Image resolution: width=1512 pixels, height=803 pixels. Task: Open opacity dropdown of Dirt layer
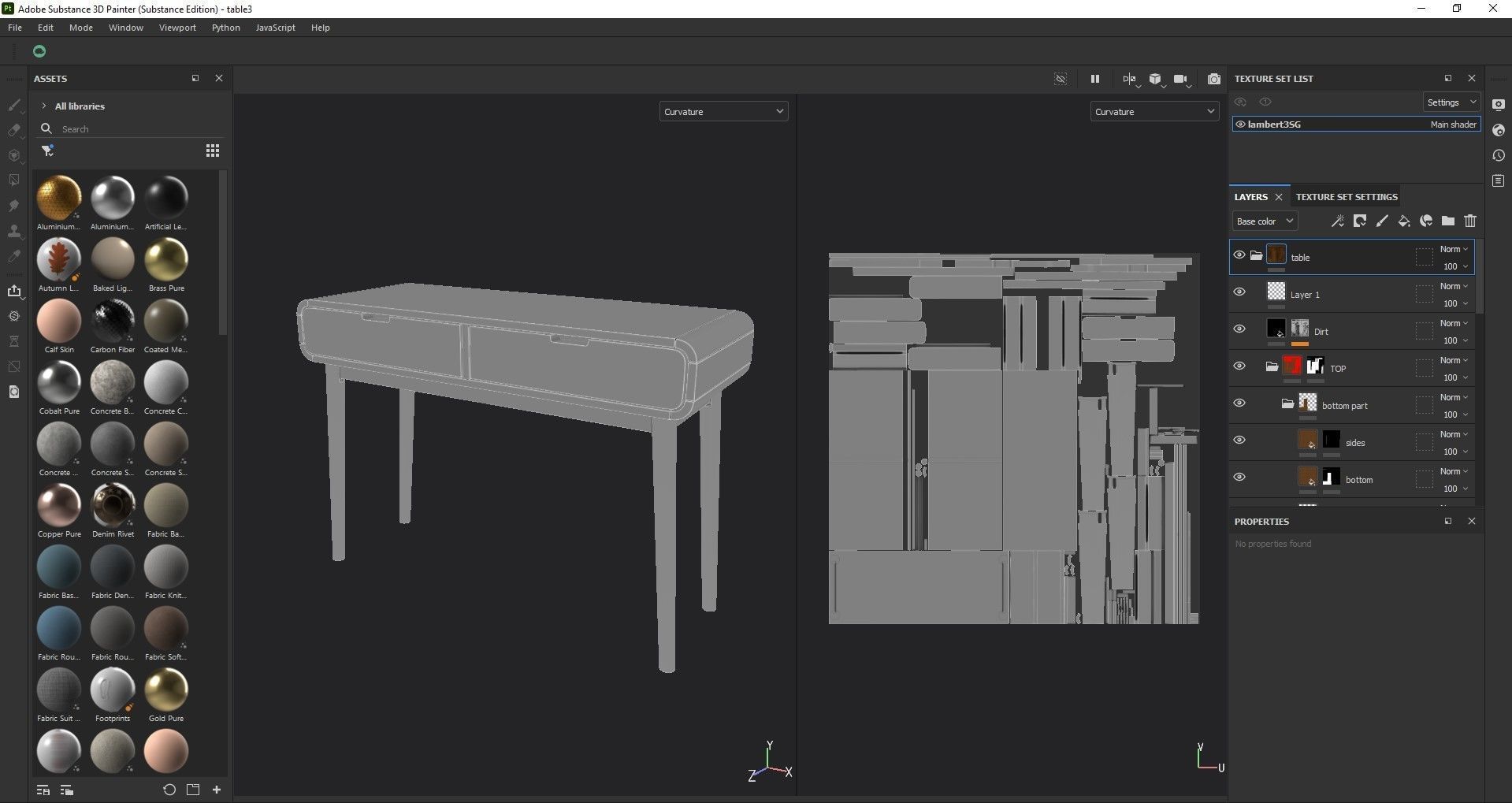pyautogui.click(x=1455, y=340)
